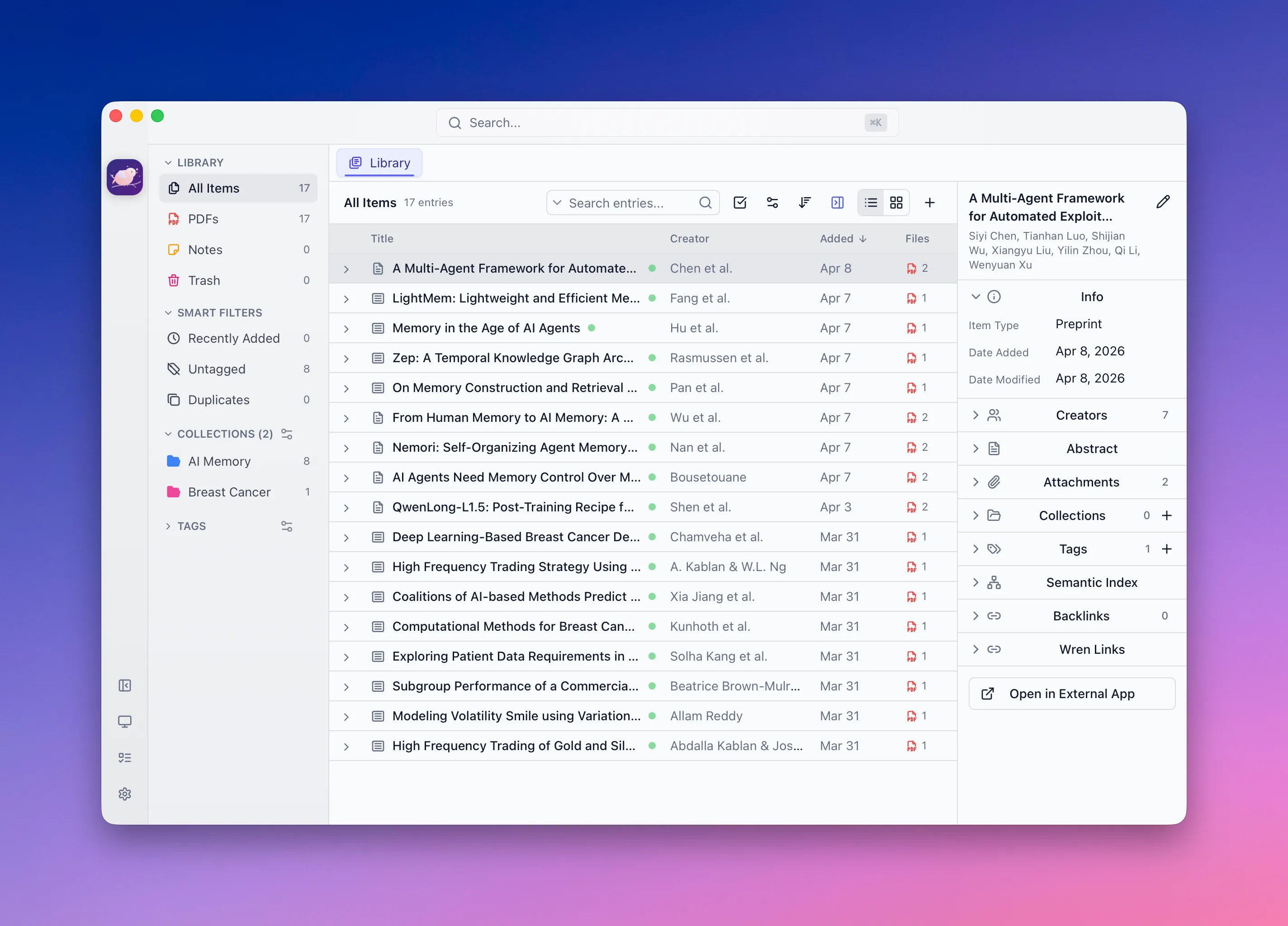Sort by the Title column header
This screenshot has width=1288, height=926.
pos(382,239)
